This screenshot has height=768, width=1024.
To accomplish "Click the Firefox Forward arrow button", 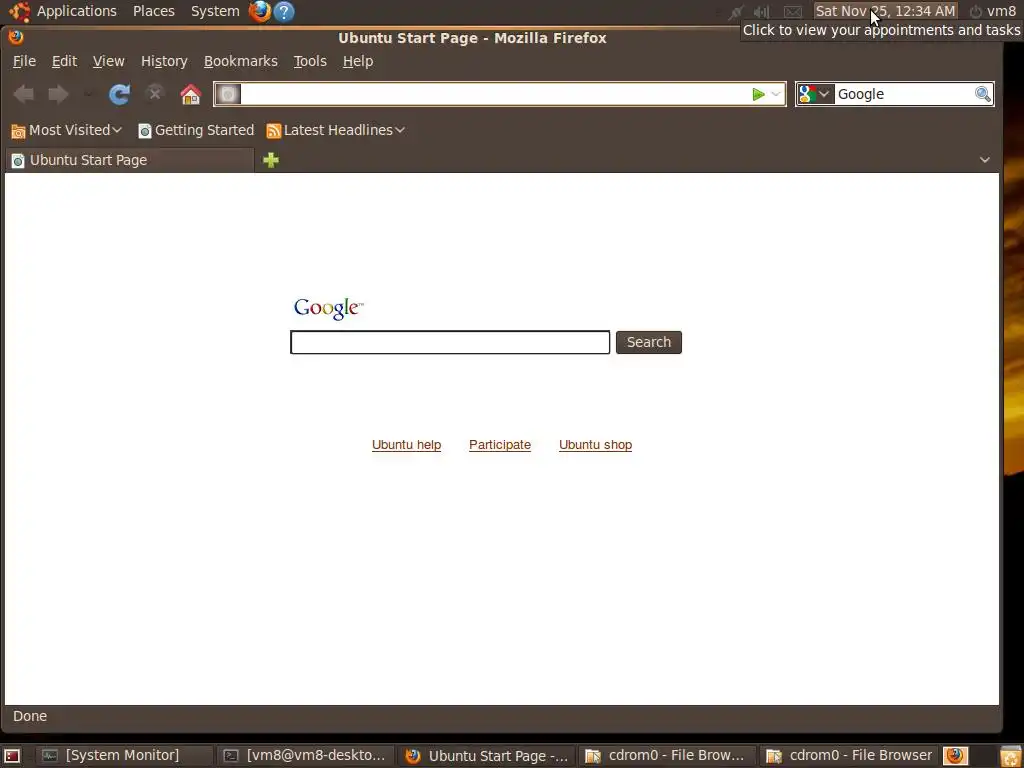I will click(58, 94).
